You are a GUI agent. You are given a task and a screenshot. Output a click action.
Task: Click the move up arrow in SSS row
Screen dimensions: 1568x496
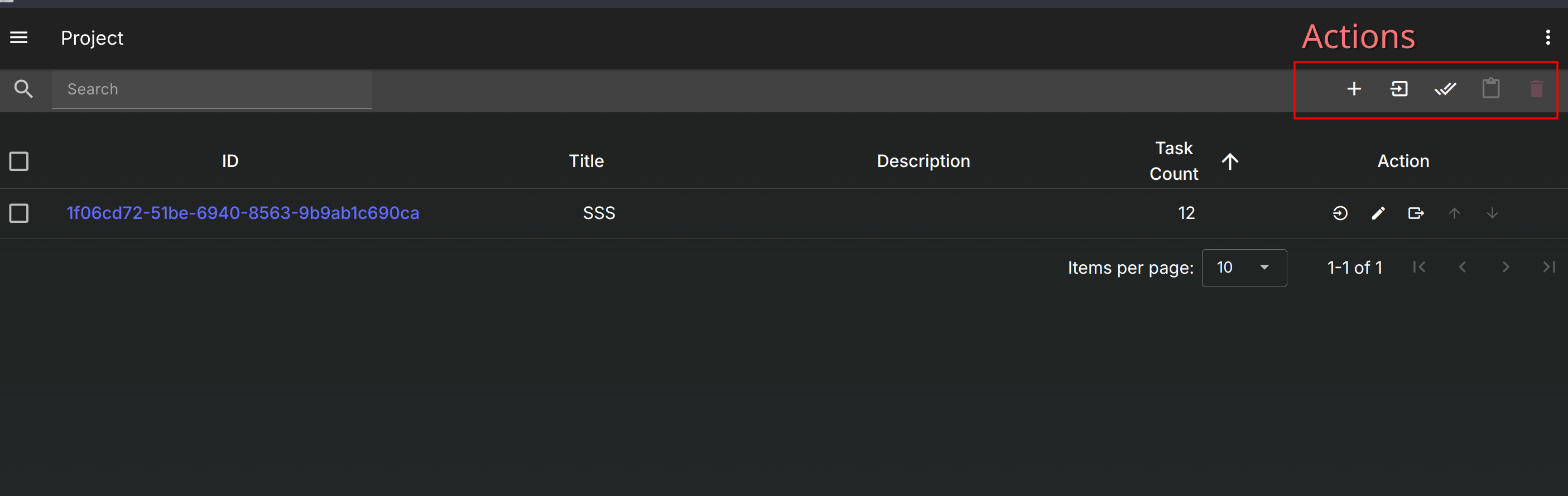point(1454,213)
